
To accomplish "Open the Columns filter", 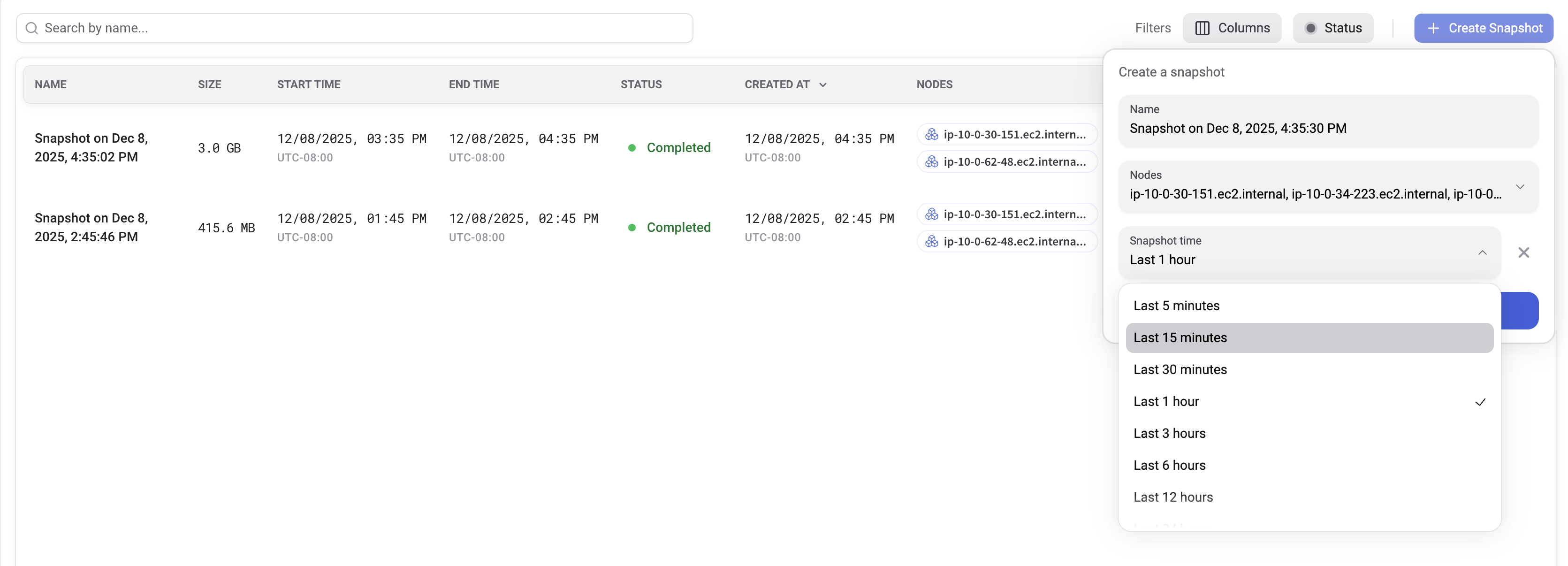I will [x=1232, y=29].
